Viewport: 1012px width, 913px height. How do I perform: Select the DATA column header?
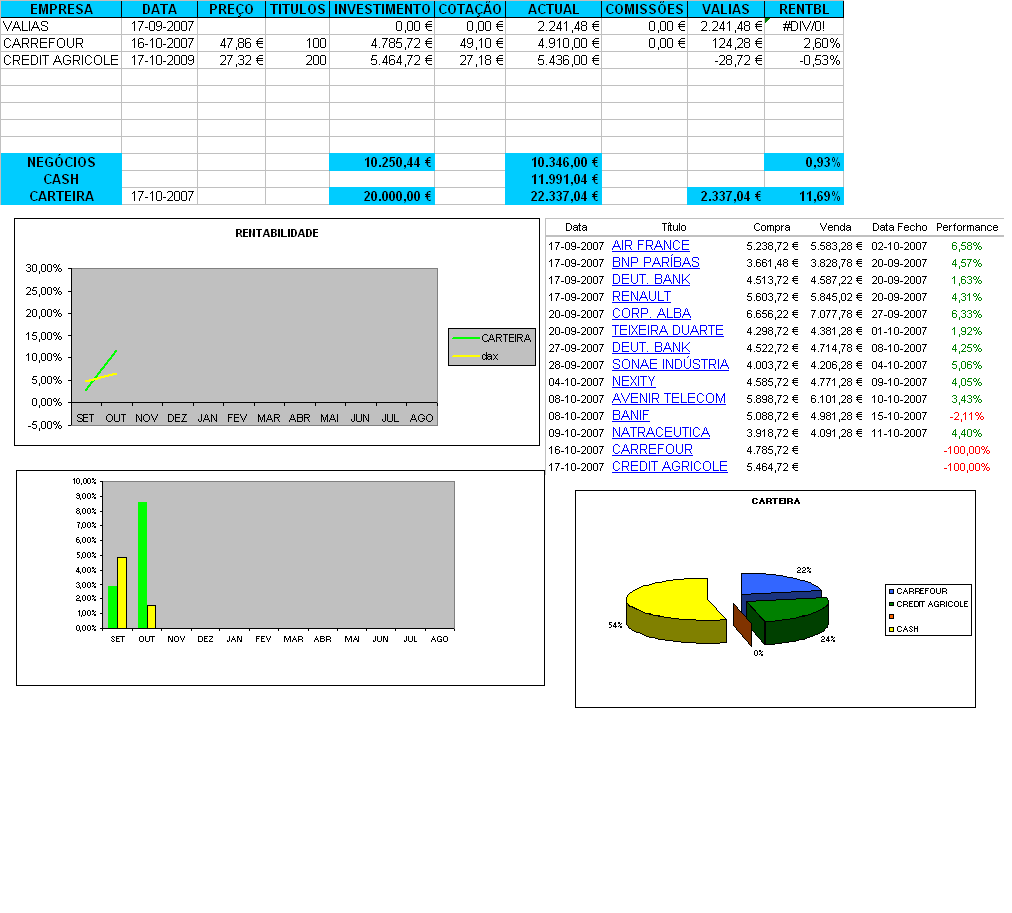pyautogui.click(x=159, y=9)
